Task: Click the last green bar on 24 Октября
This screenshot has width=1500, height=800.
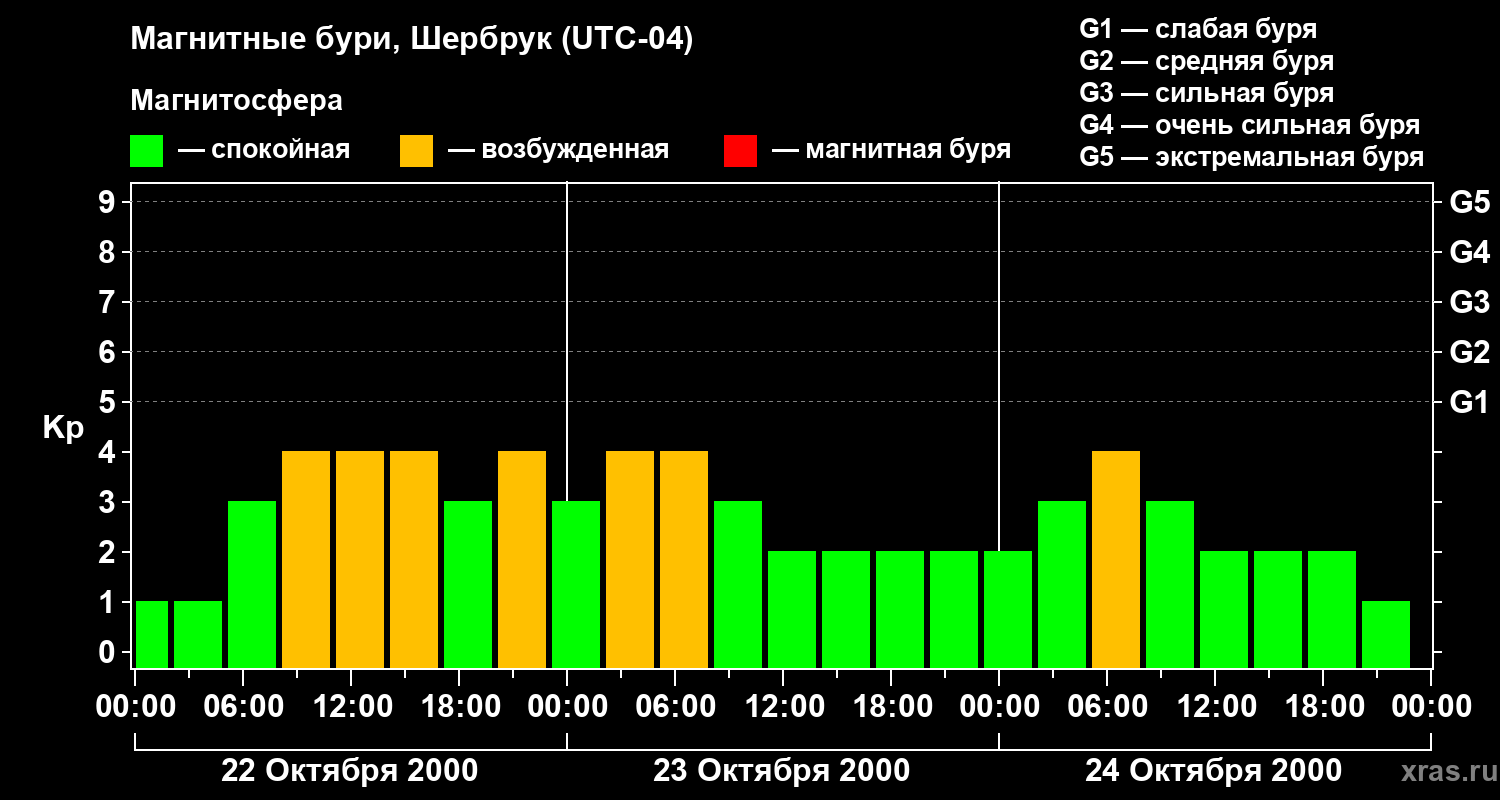Action: [1386, 634]
